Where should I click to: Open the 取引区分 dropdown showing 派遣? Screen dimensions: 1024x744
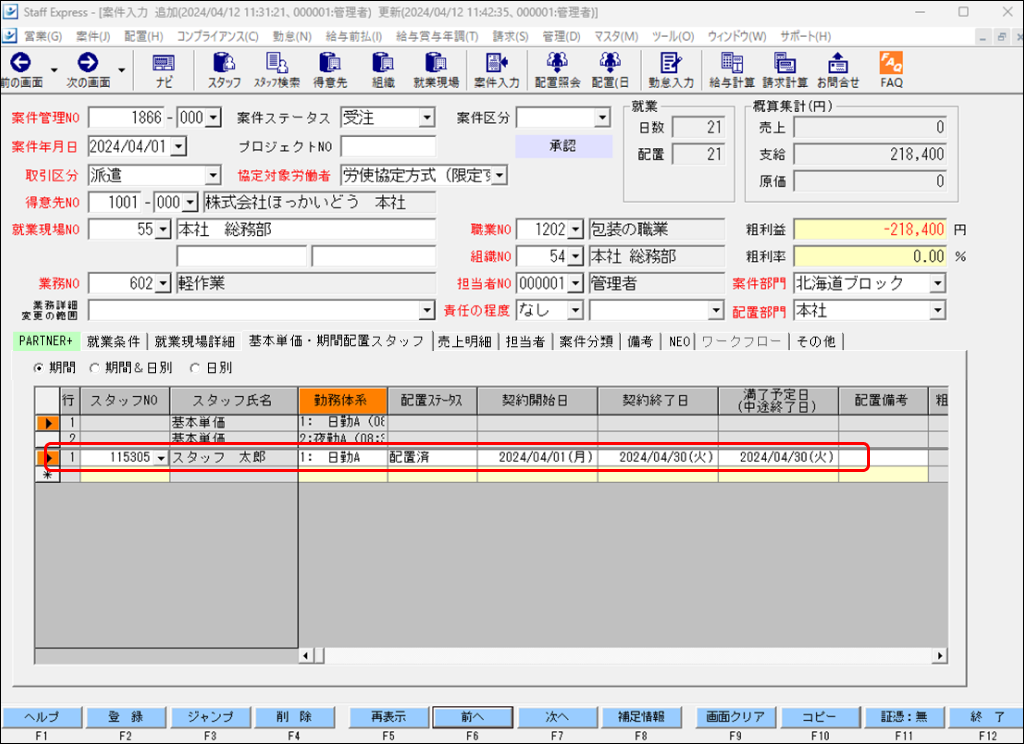213,175
